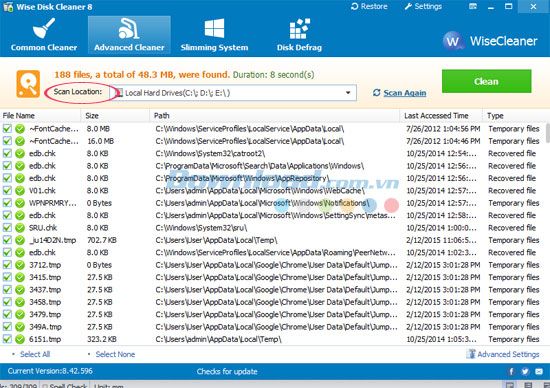550x388 pixels.
Task: Open Settings from the title bar
Action: tap(423, 6)
